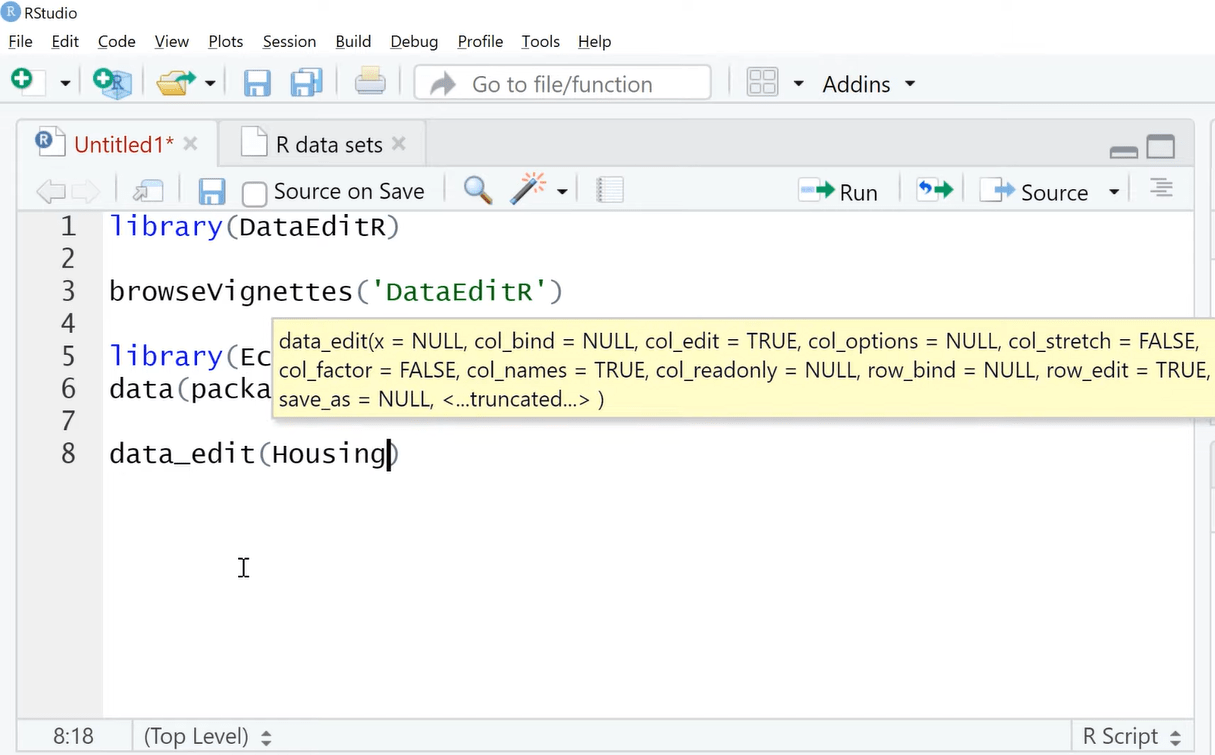Image resolution: width=1215 pixels, height=755 pixels.
Task: Open the R Script file type selector
Action: (x=1131, y=737)
